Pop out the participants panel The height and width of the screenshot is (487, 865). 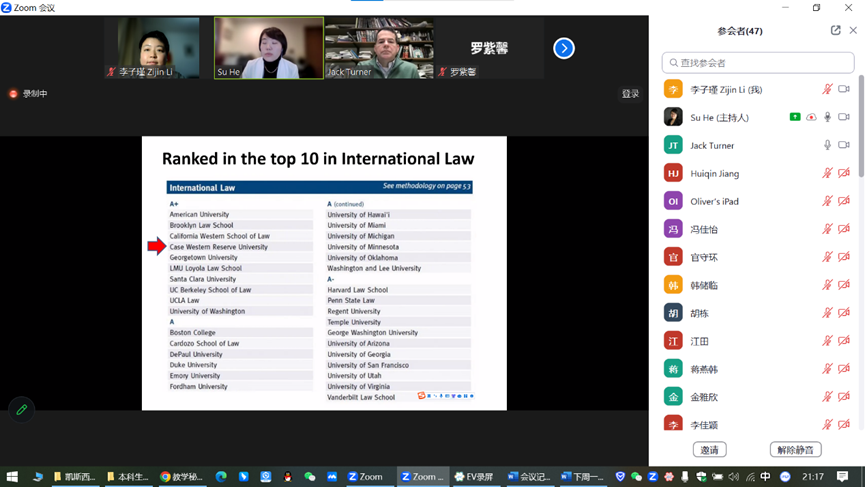pyautogui.click(x=835, y=31)
